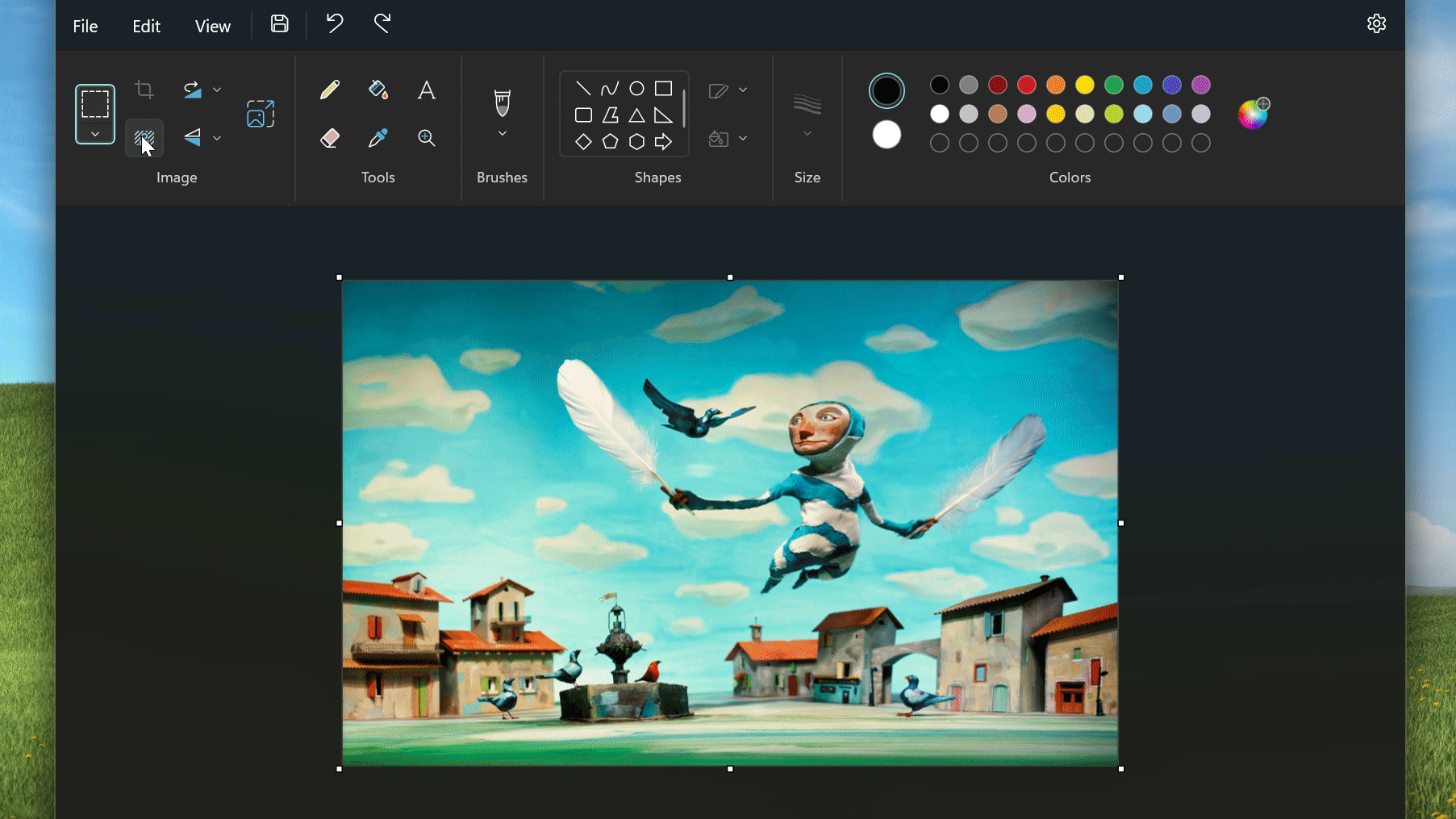Screen dimensions: 1456x819
Task: Pick the light turquoise palette color
Action: 1143,114
